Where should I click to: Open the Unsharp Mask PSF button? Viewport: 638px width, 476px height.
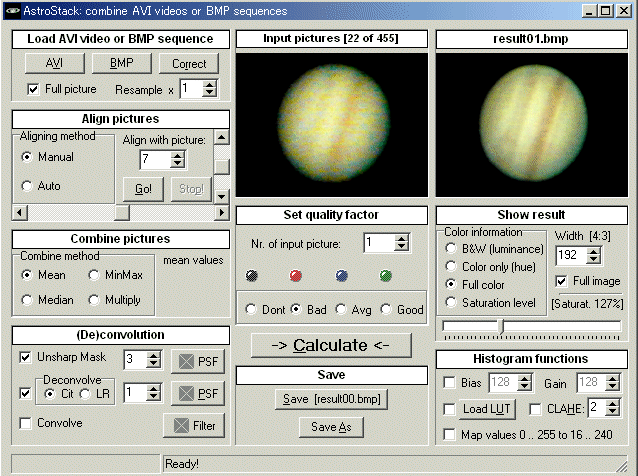(198, 361)
